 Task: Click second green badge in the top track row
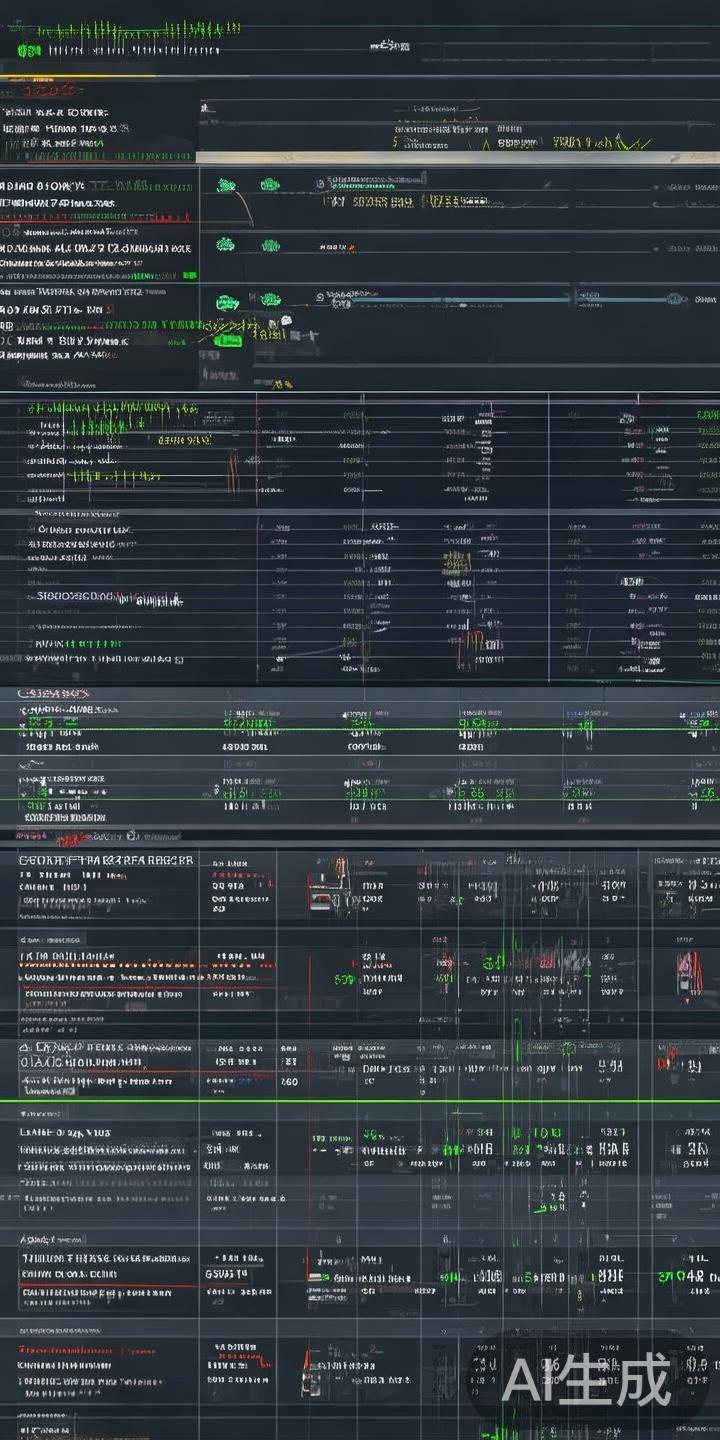click(x=270, y=185)
